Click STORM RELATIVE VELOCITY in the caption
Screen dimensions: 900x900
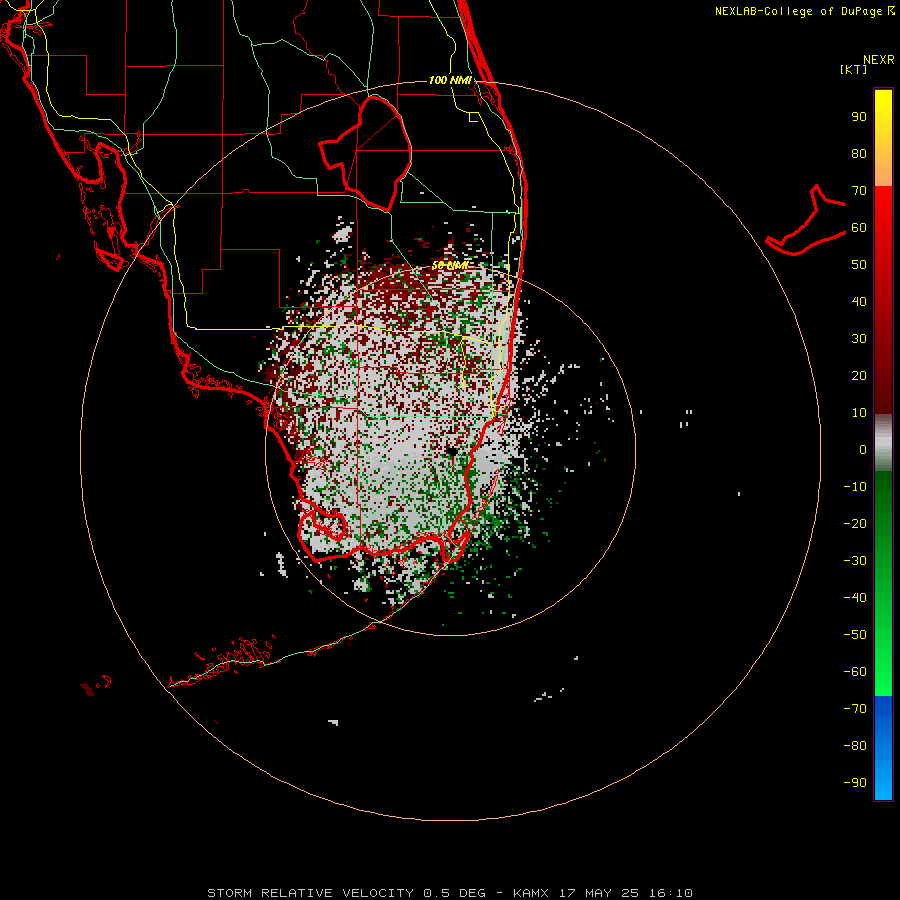coord(310,893)
